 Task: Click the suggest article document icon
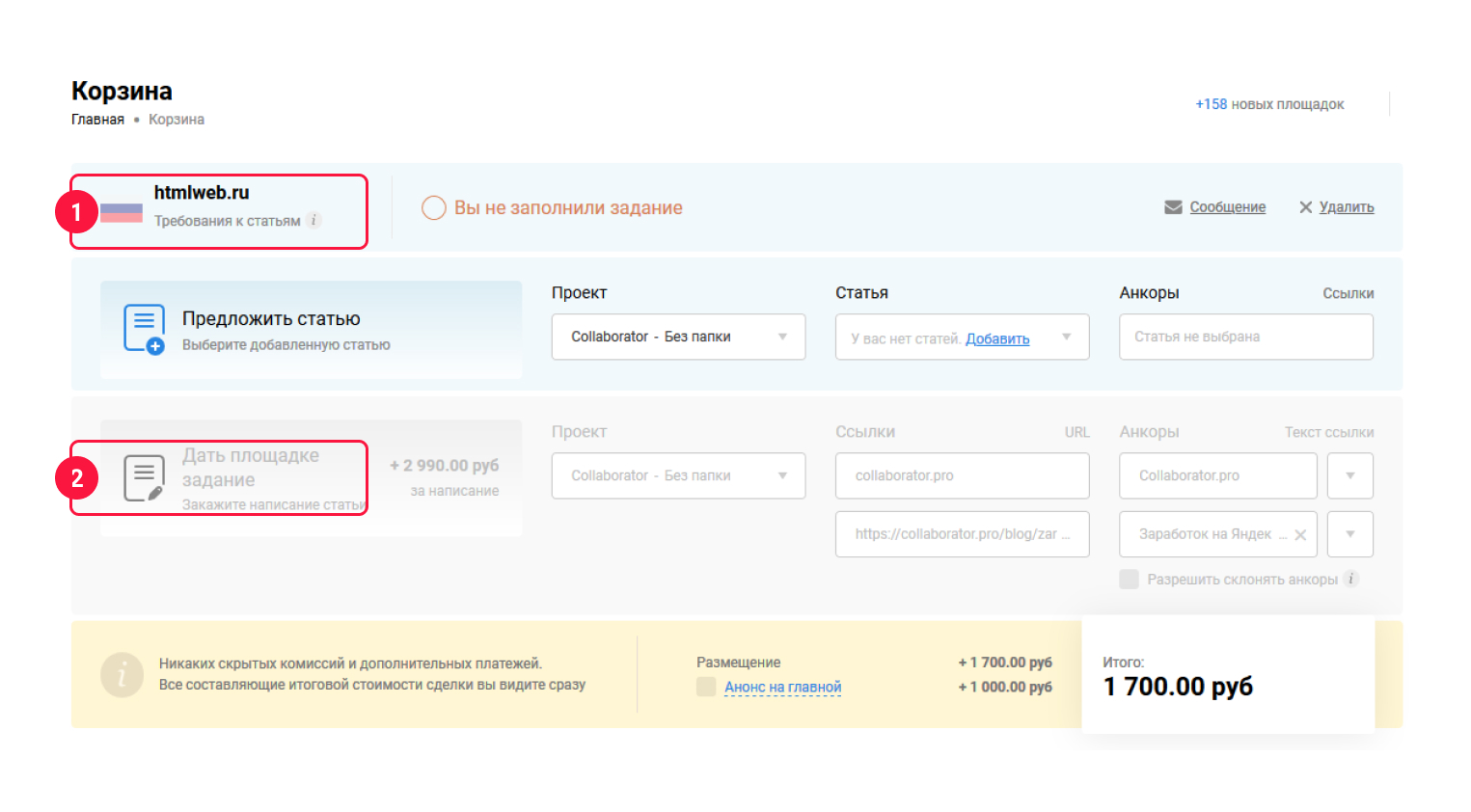[x=144, y=329]
